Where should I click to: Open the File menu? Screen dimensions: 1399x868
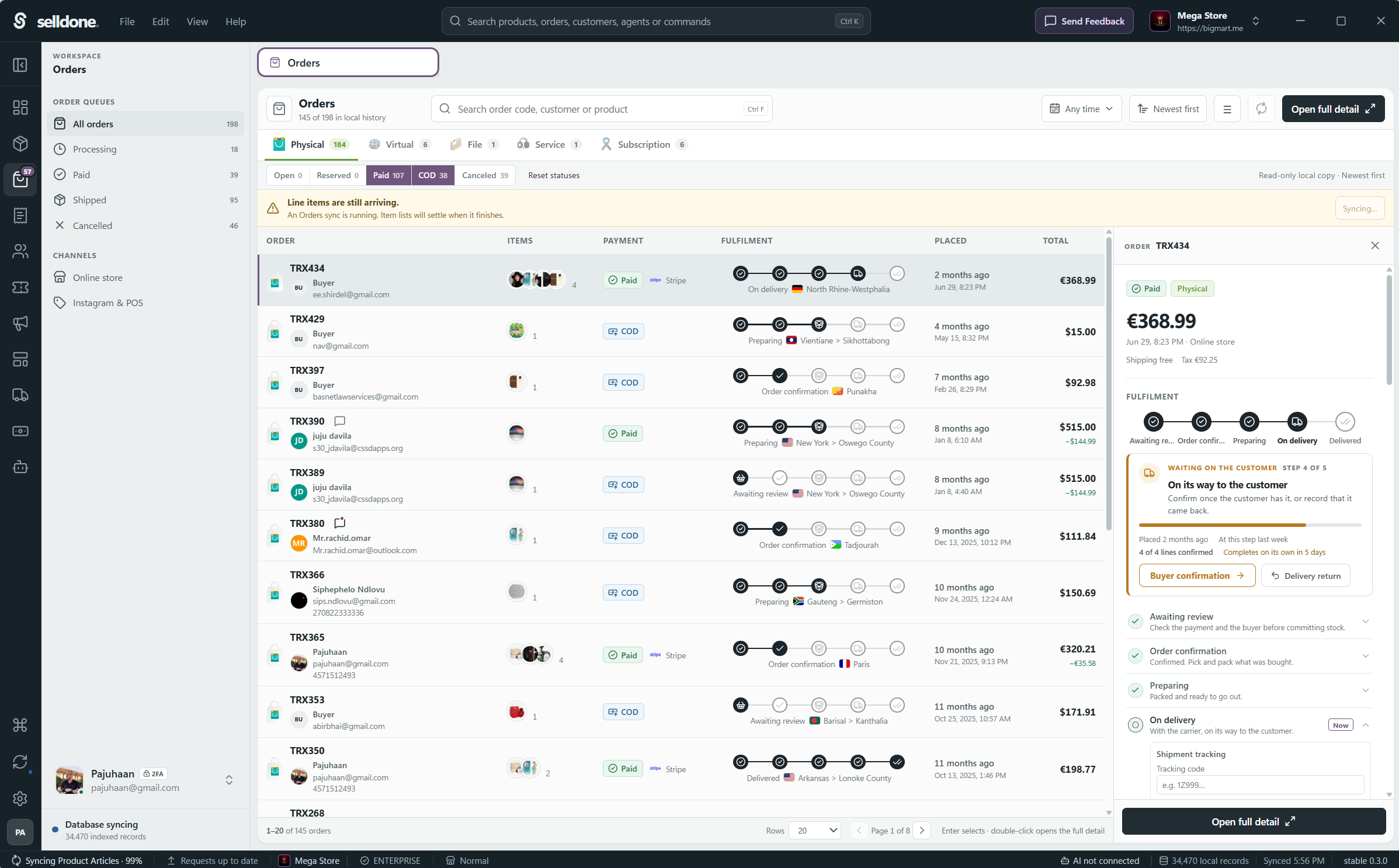(127, 22)
